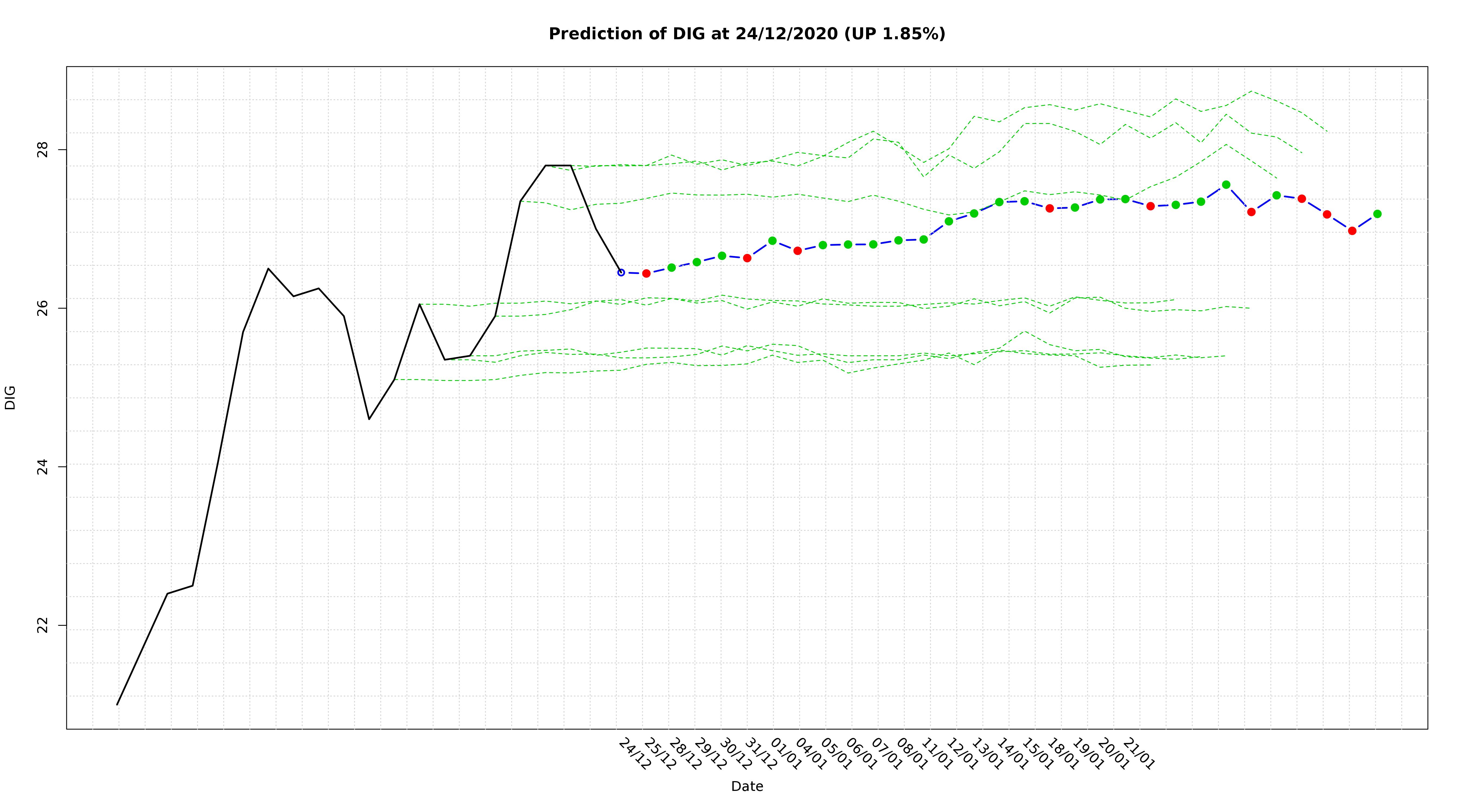The height and width of the screenshot is (812, 1462).
Task: Click the y-axis tick label 28
Action: (42, 150)
